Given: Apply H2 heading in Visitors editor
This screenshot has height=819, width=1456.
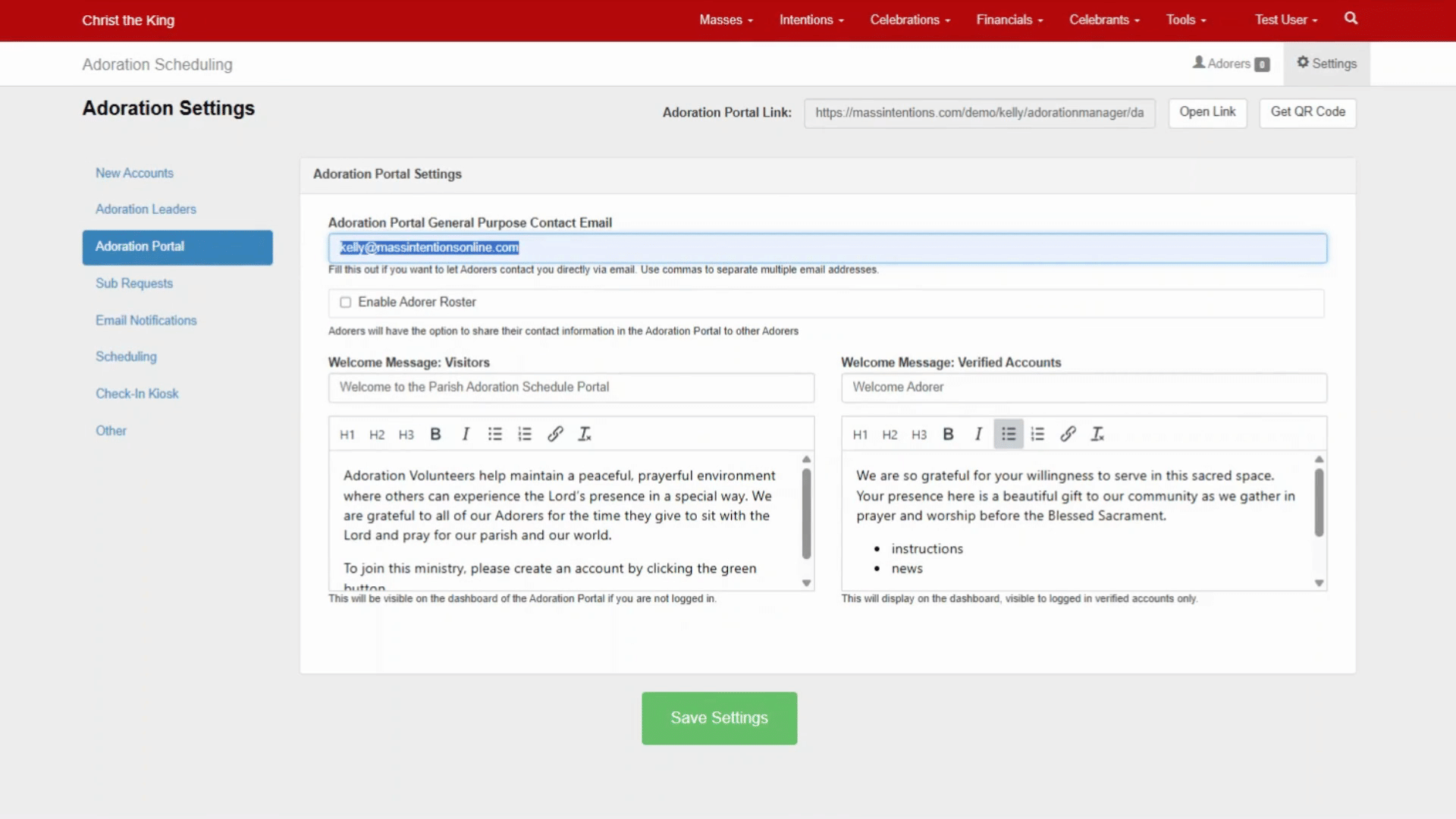Looking at the screenshot, I should click(x=377, y=435).
